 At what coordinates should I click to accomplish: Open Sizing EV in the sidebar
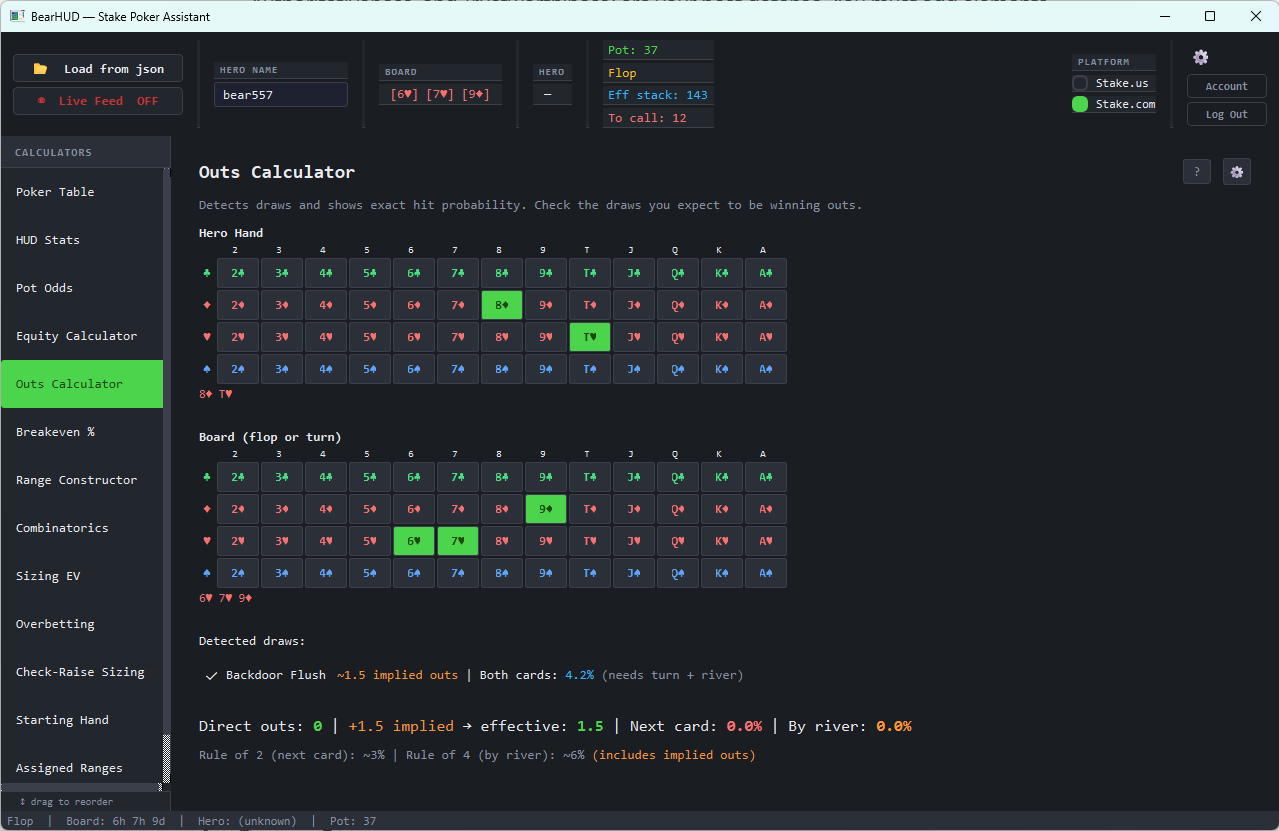[x=82, y=576]
